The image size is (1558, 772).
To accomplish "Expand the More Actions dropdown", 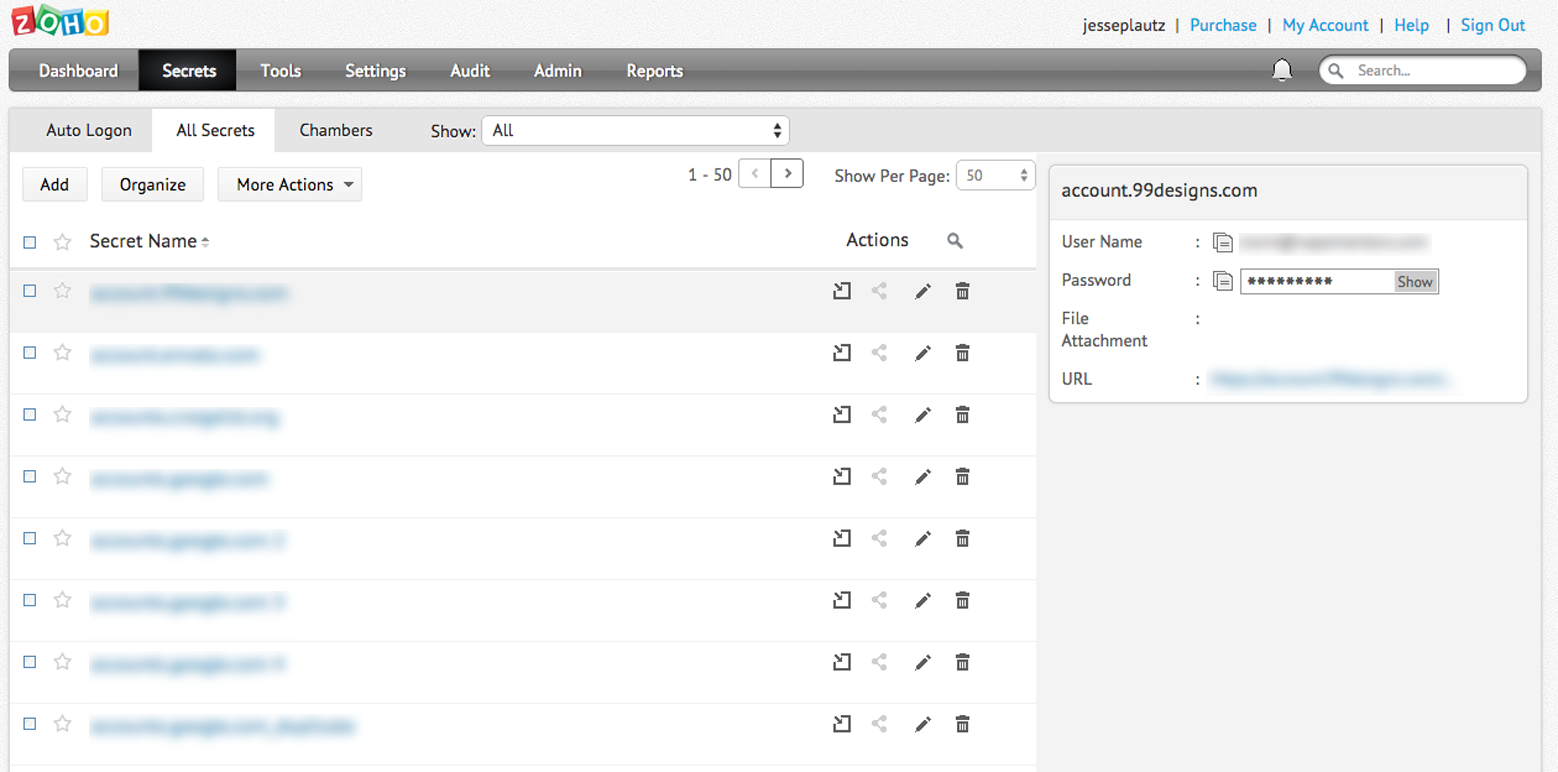I will [290, 184].
